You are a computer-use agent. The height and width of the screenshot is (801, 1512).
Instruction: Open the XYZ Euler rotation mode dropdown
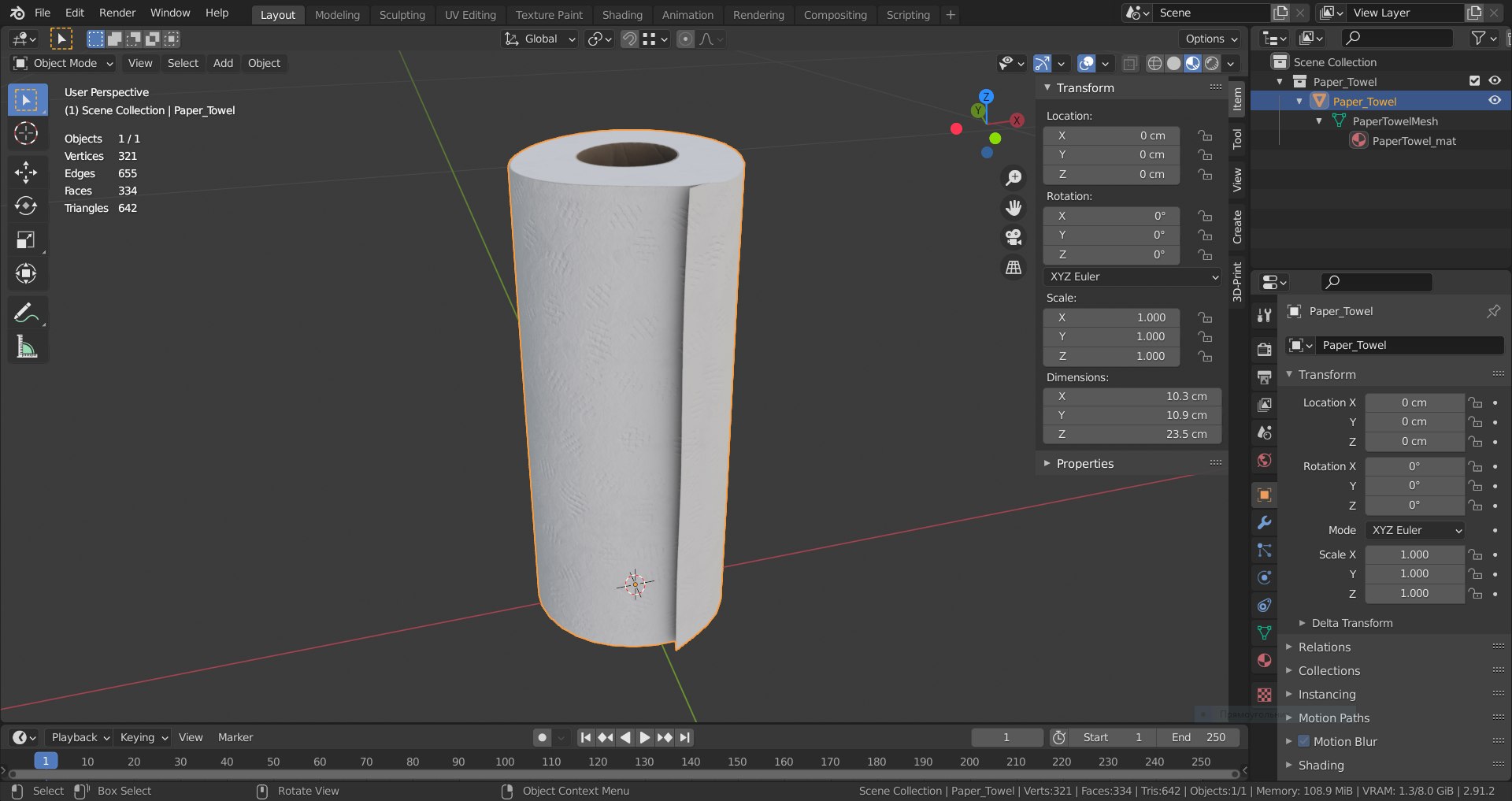1133,276
